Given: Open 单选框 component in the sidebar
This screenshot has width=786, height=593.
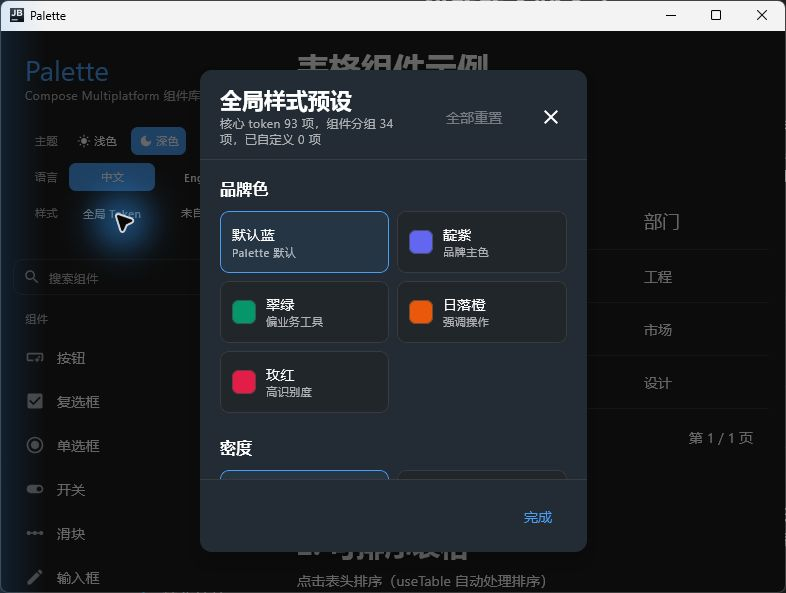Looking at the screenshot, I should pyautogui.click(x=78, y=446).
